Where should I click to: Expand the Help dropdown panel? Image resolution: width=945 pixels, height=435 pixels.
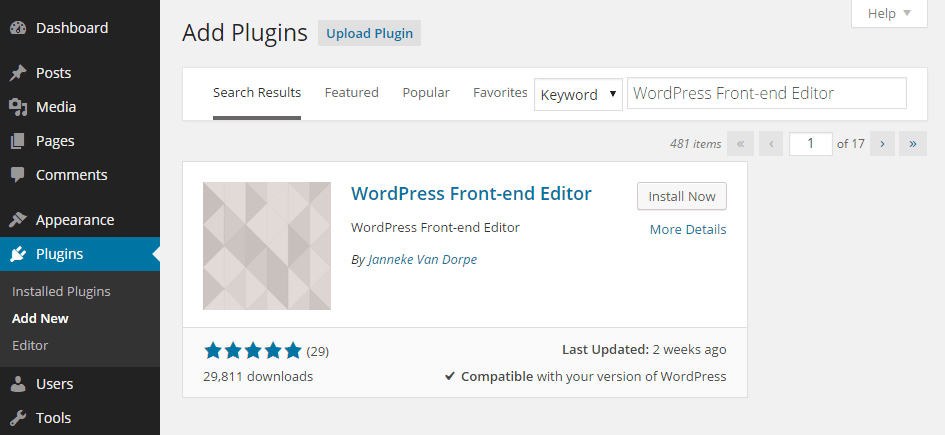[889, 14]
